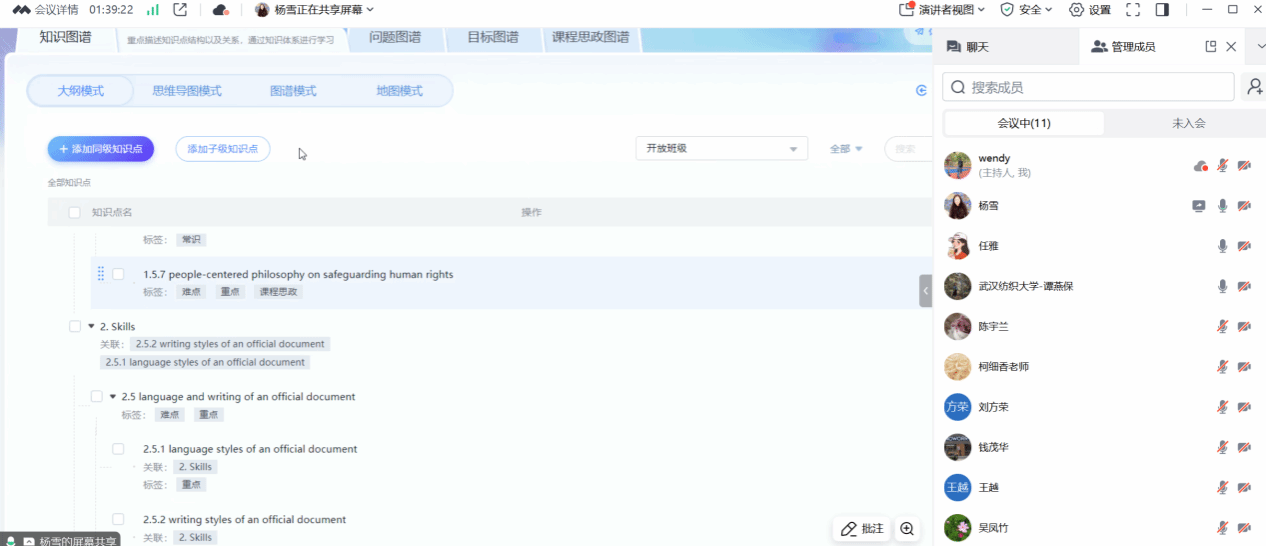Click the zoom magnifier icon near 批注

tap(907, 529)
